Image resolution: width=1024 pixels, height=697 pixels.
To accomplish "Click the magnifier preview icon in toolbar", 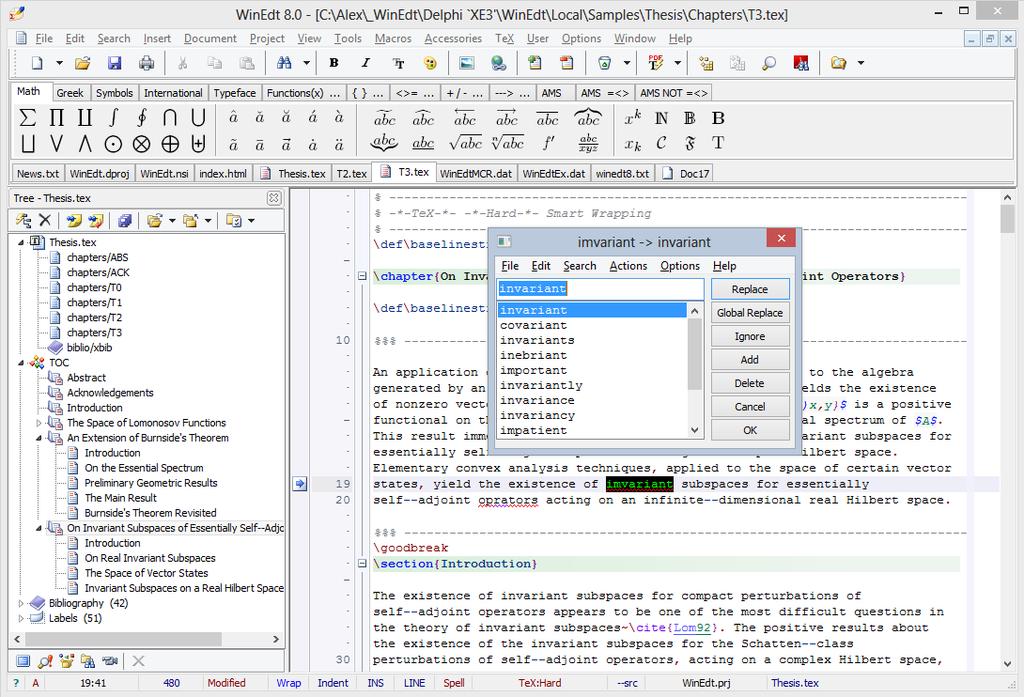I will click(x=769, y=63).
